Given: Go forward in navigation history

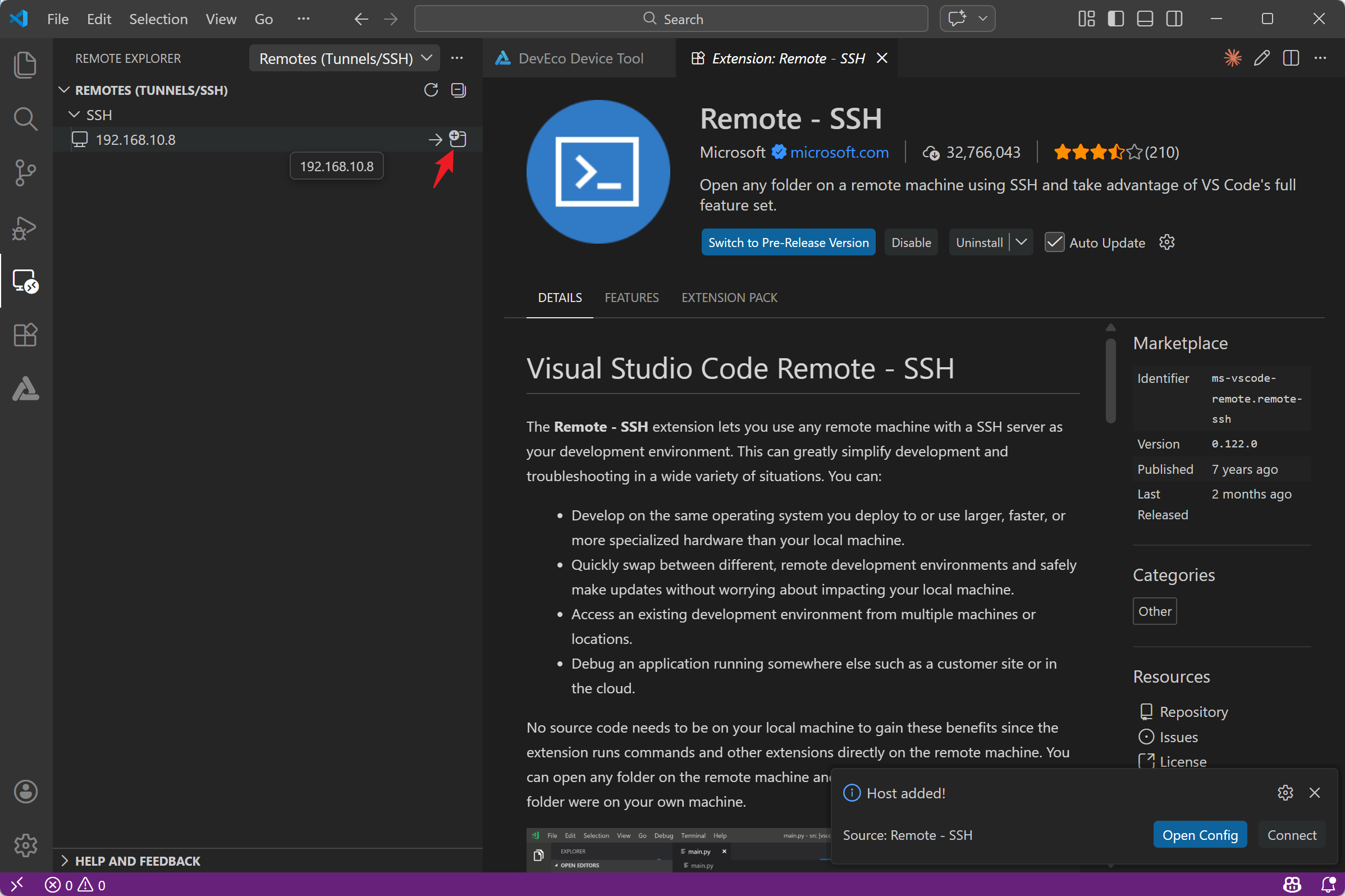Looking at the screenshot, I should pyautogui.click(x=391, y=20).
